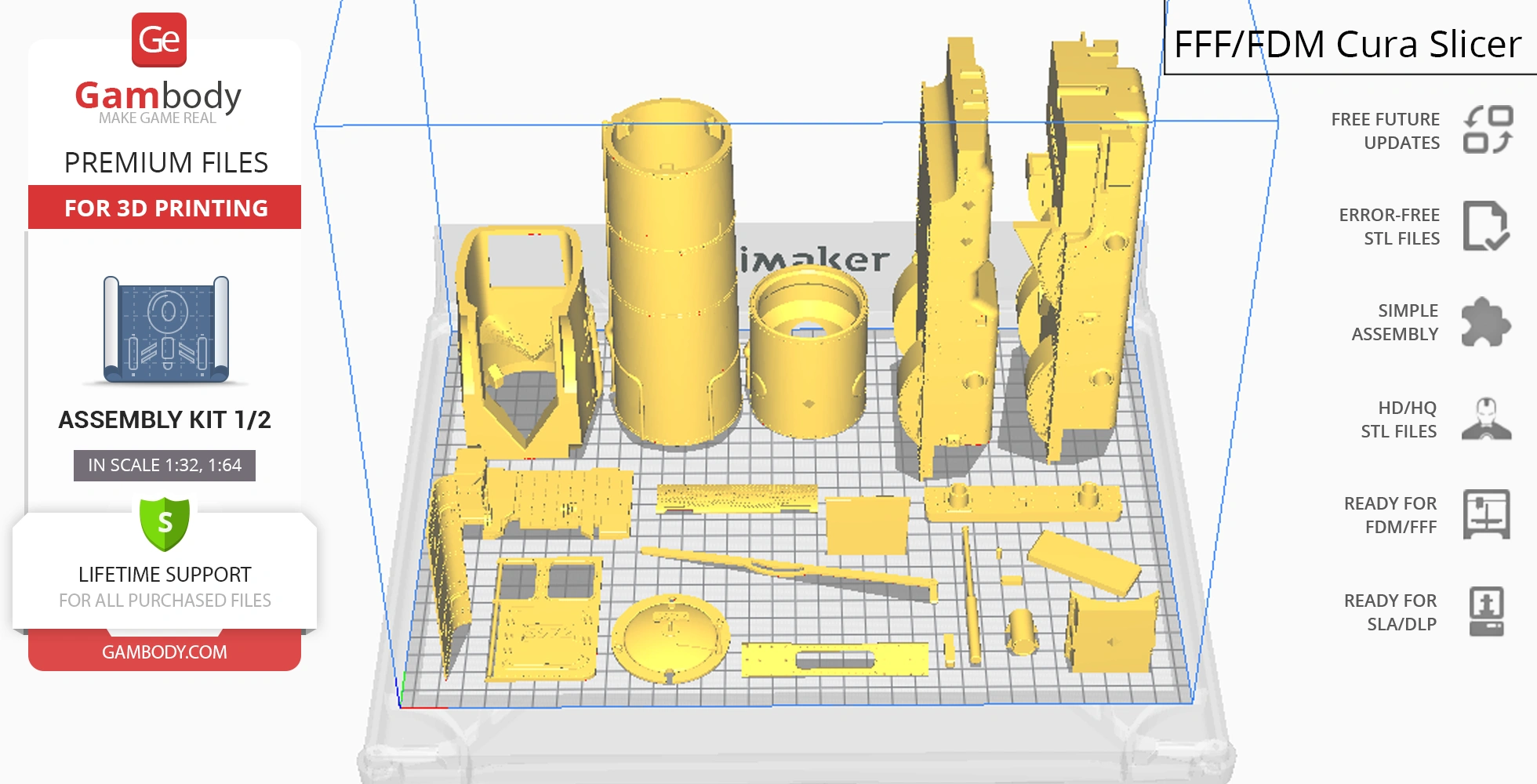Click the simple assembly puzzle piece icon
The image size is (1537, 784).
(1485, 322)
